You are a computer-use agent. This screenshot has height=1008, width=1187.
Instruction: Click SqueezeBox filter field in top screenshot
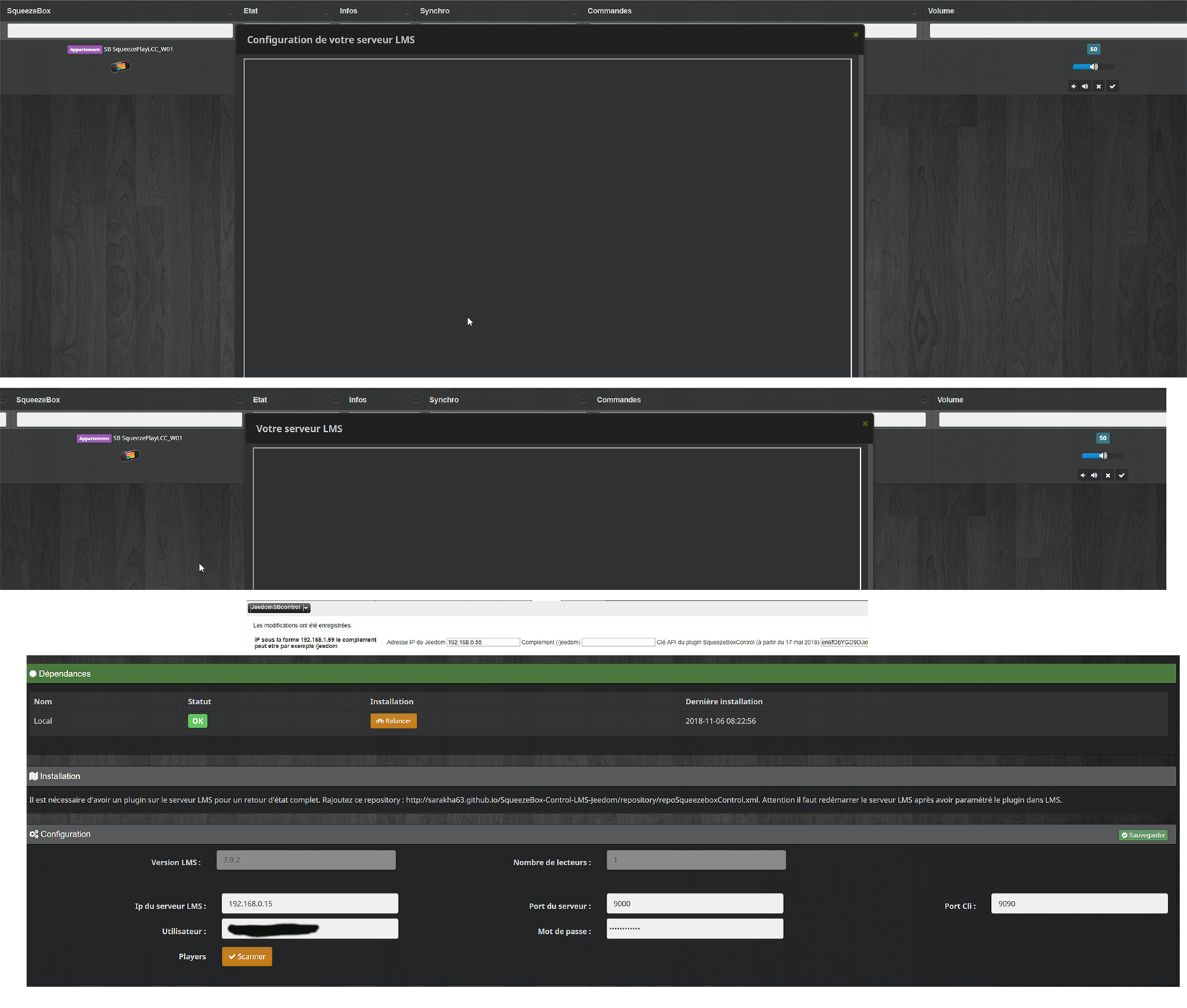coord(120,31)
